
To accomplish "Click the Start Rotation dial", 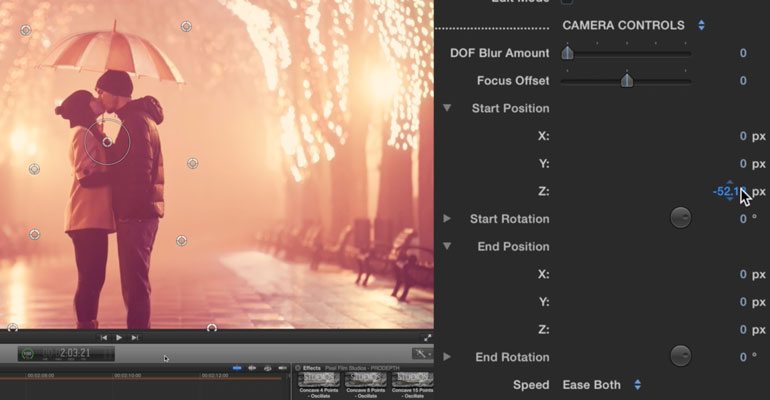I will pyautogui.click(x=681, y=217).
